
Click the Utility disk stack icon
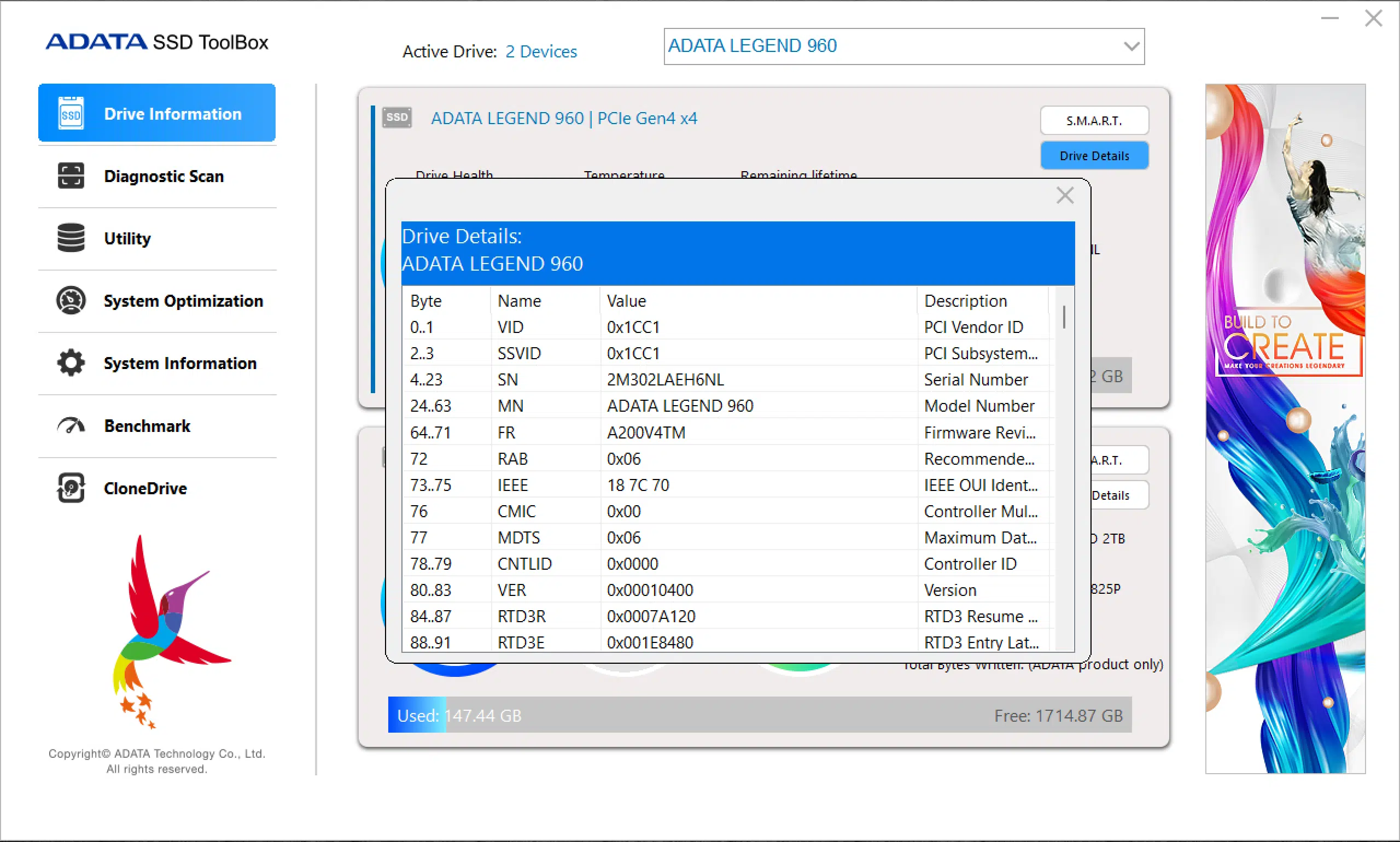tap(71, 238)
